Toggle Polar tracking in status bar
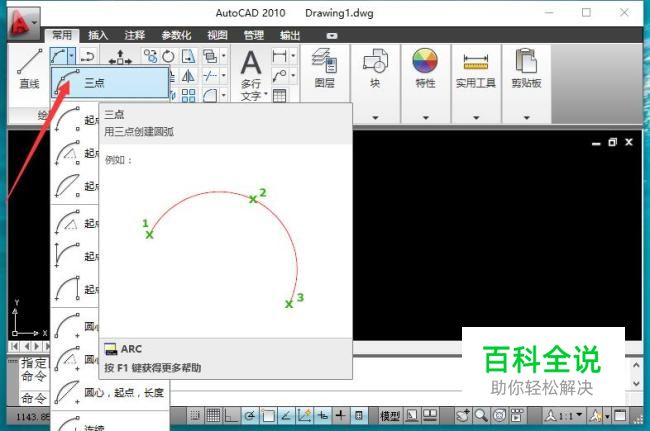This screenshot has height=431, width=650. click(250, 415)
